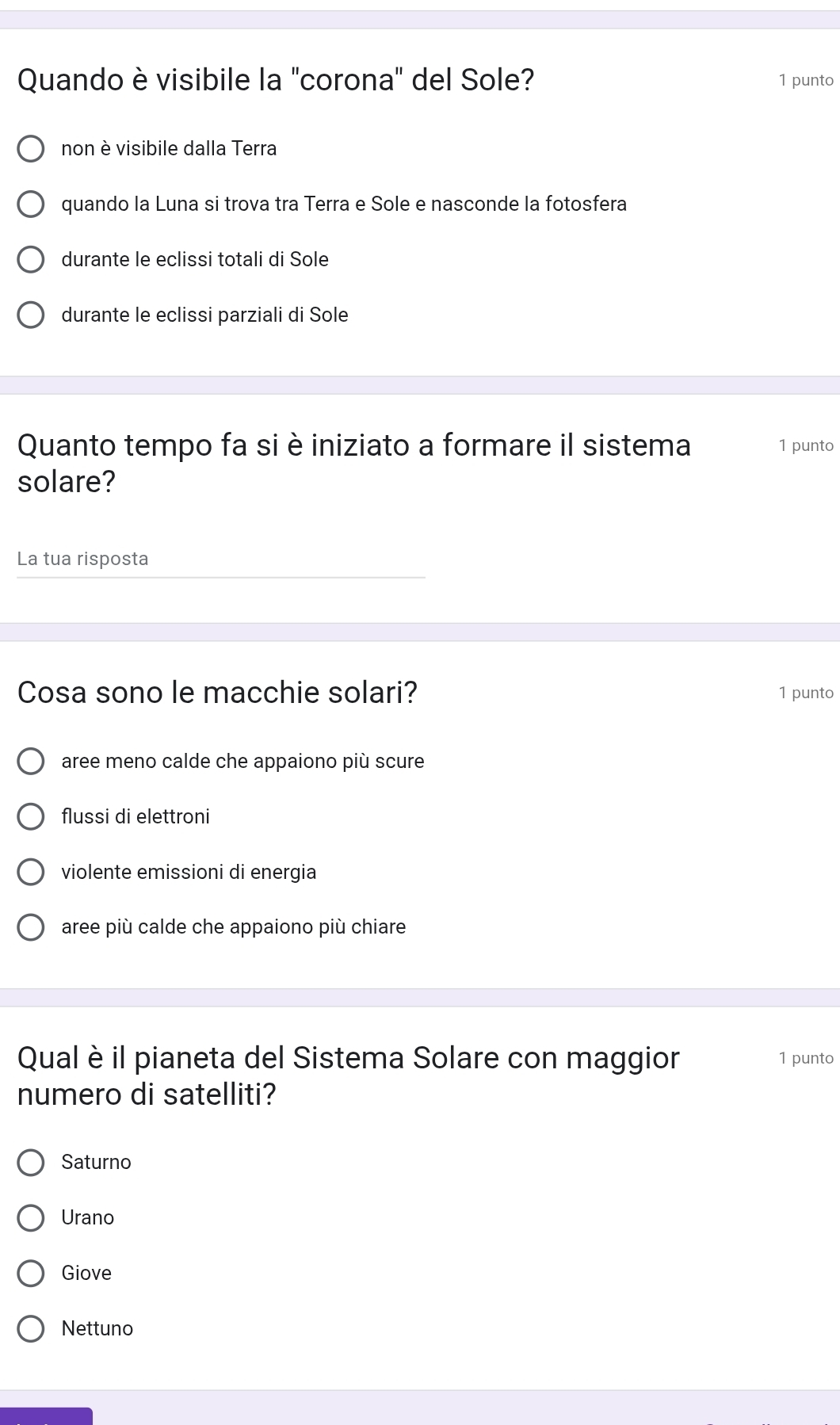Select 'non è visibile dalla Terra' option
This screenshot has width=840, height=1425.
tap(31, 149)
